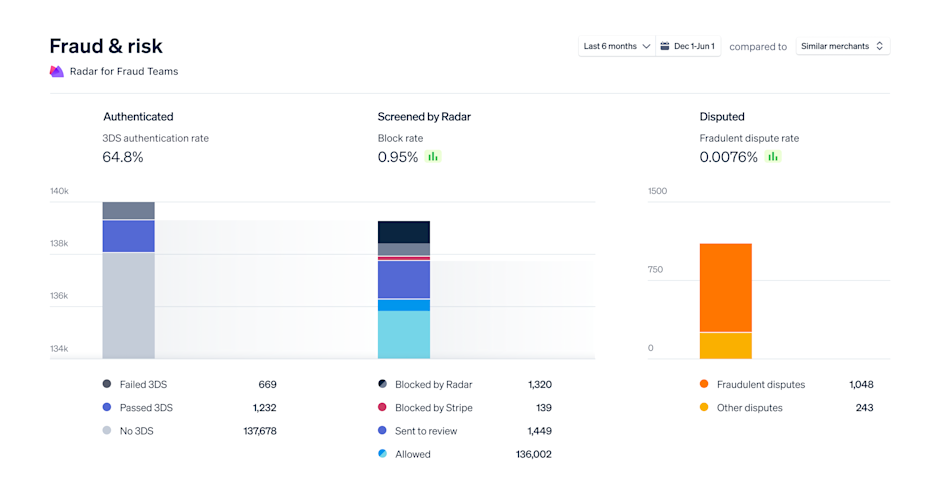Click the light grey No 3DS bar segment
This screenshot has height=497, width=930.
[128, 305]
